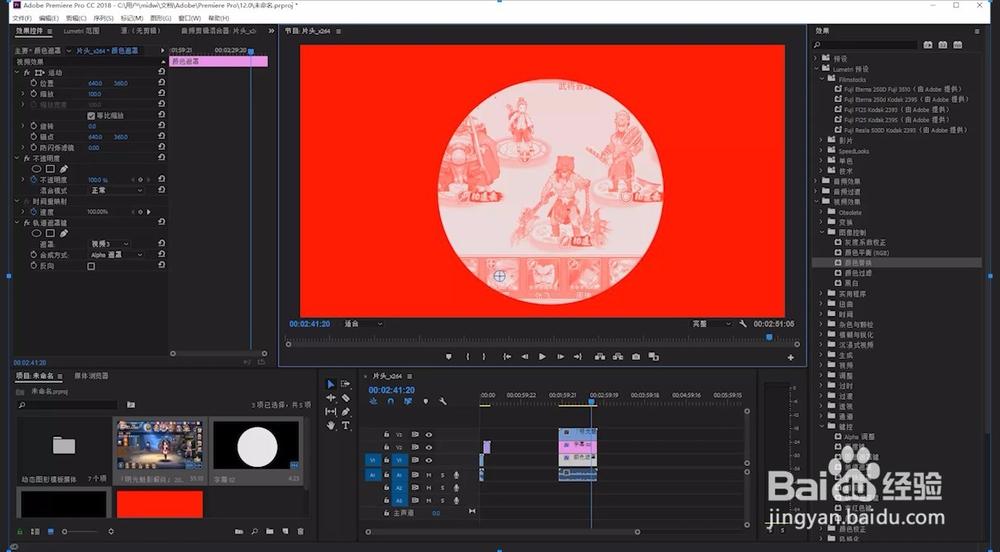Go to In point in program monitor
1000x552 pixels.
[507, 357]
